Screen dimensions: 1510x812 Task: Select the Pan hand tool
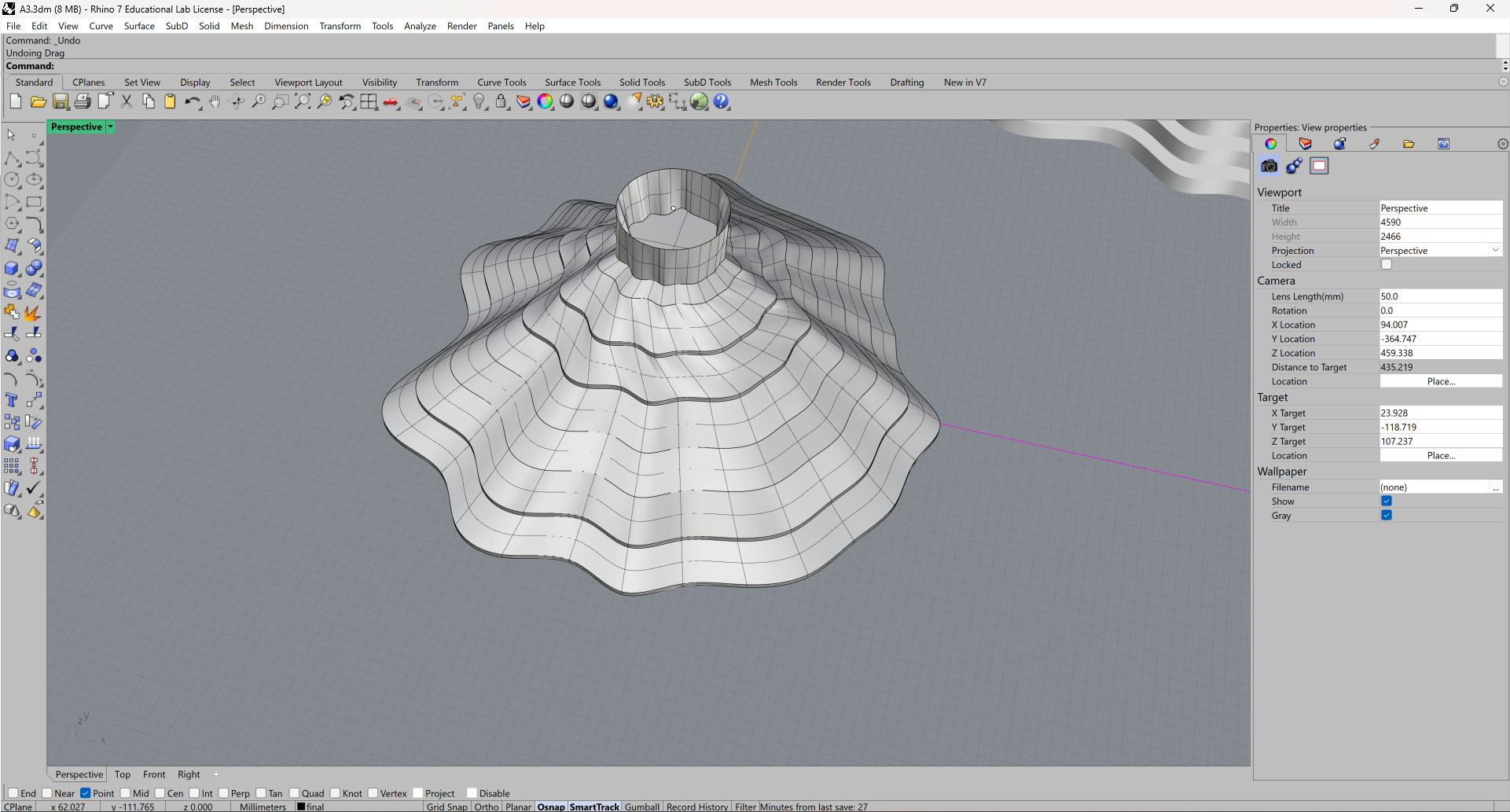[x=214, y=101]
